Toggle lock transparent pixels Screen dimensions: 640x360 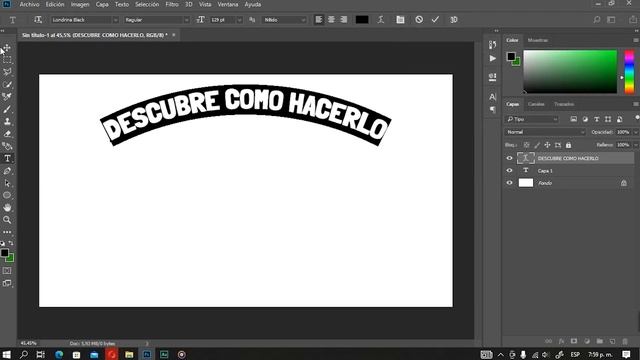pos(527,145)
